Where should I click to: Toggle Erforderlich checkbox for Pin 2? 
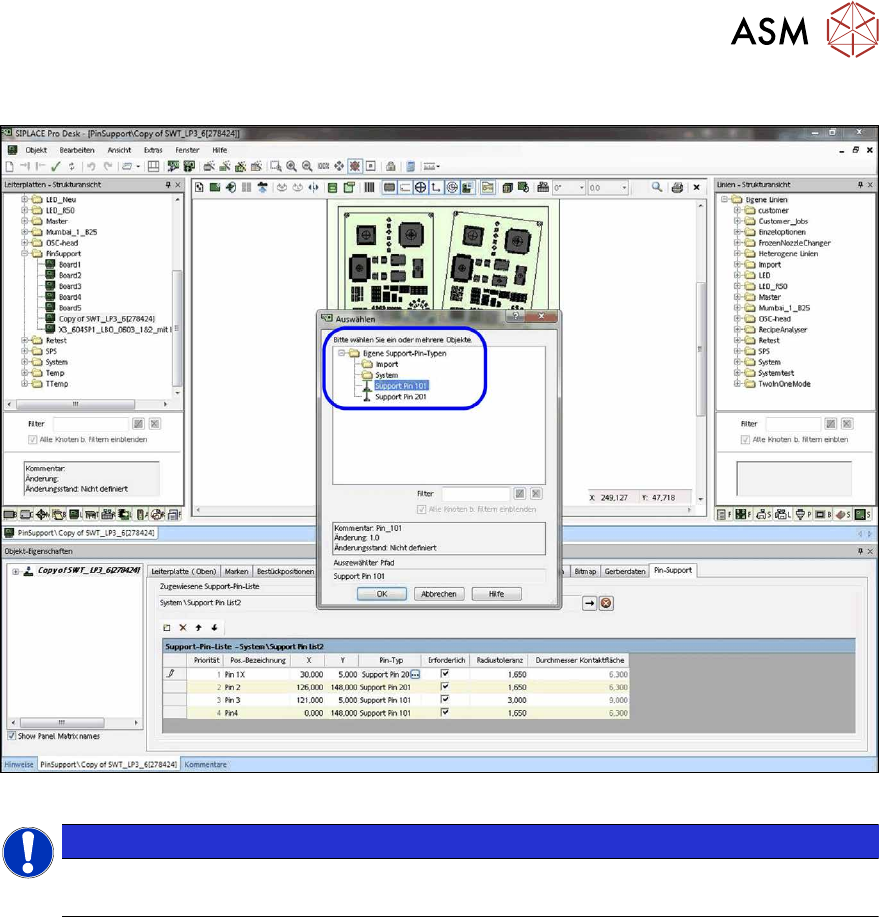445,687
